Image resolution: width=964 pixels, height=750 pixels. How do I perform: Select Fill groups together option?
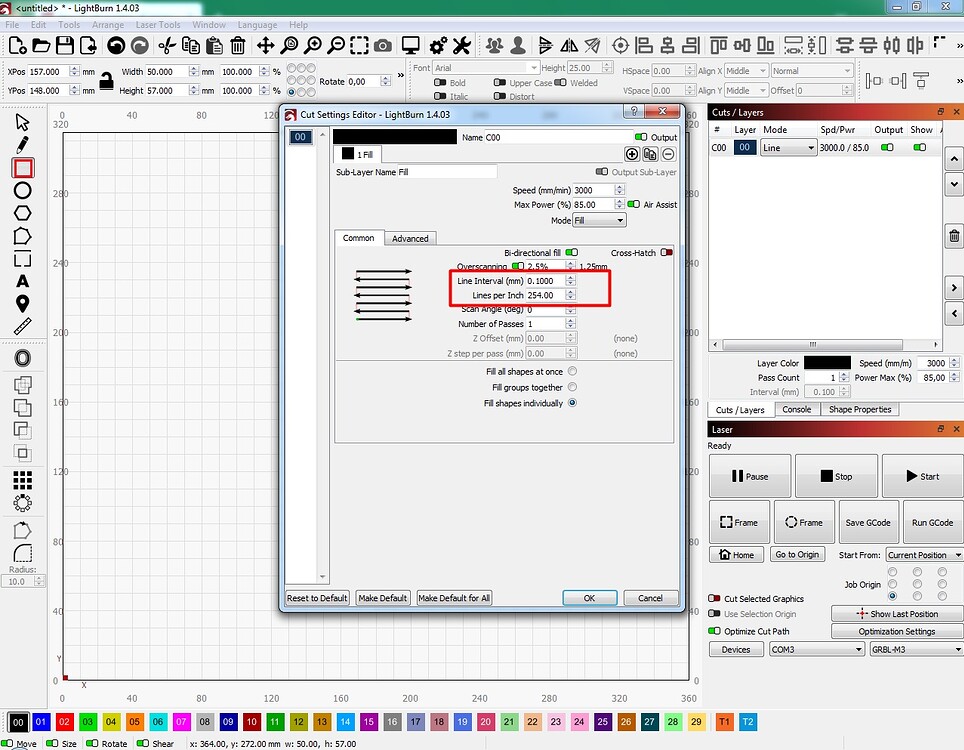572,387
